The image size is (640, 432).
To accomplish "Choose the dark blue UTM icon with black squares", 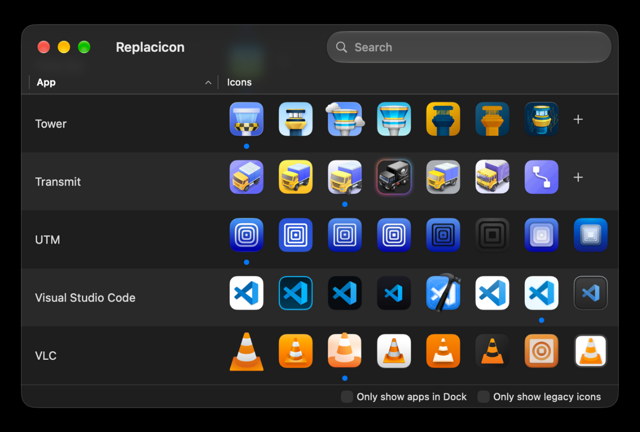I will (443, 235).
